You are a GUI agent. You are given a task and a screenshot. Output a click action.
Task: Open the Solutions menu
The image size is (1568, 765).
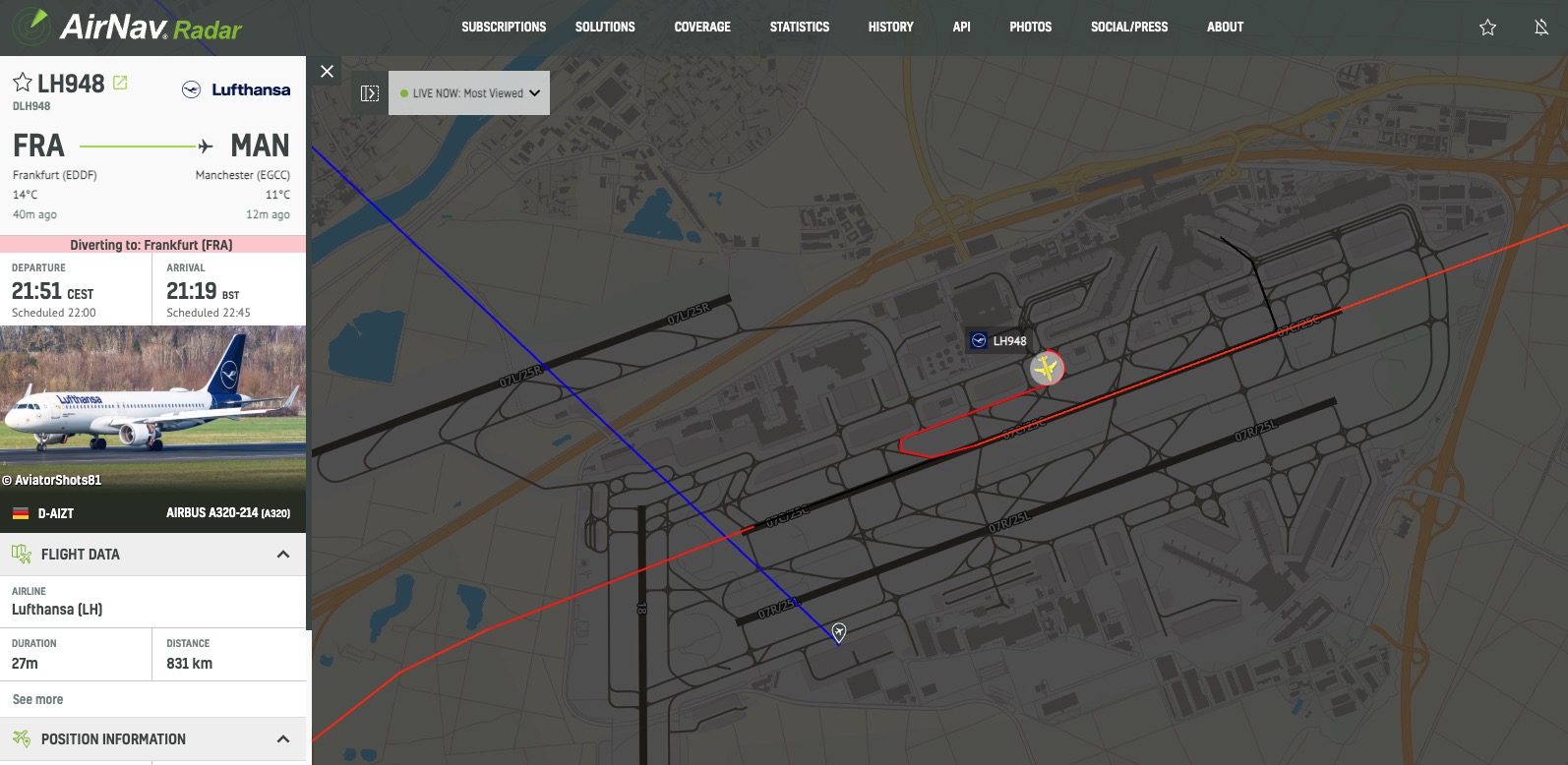click(x=605, y=27)
